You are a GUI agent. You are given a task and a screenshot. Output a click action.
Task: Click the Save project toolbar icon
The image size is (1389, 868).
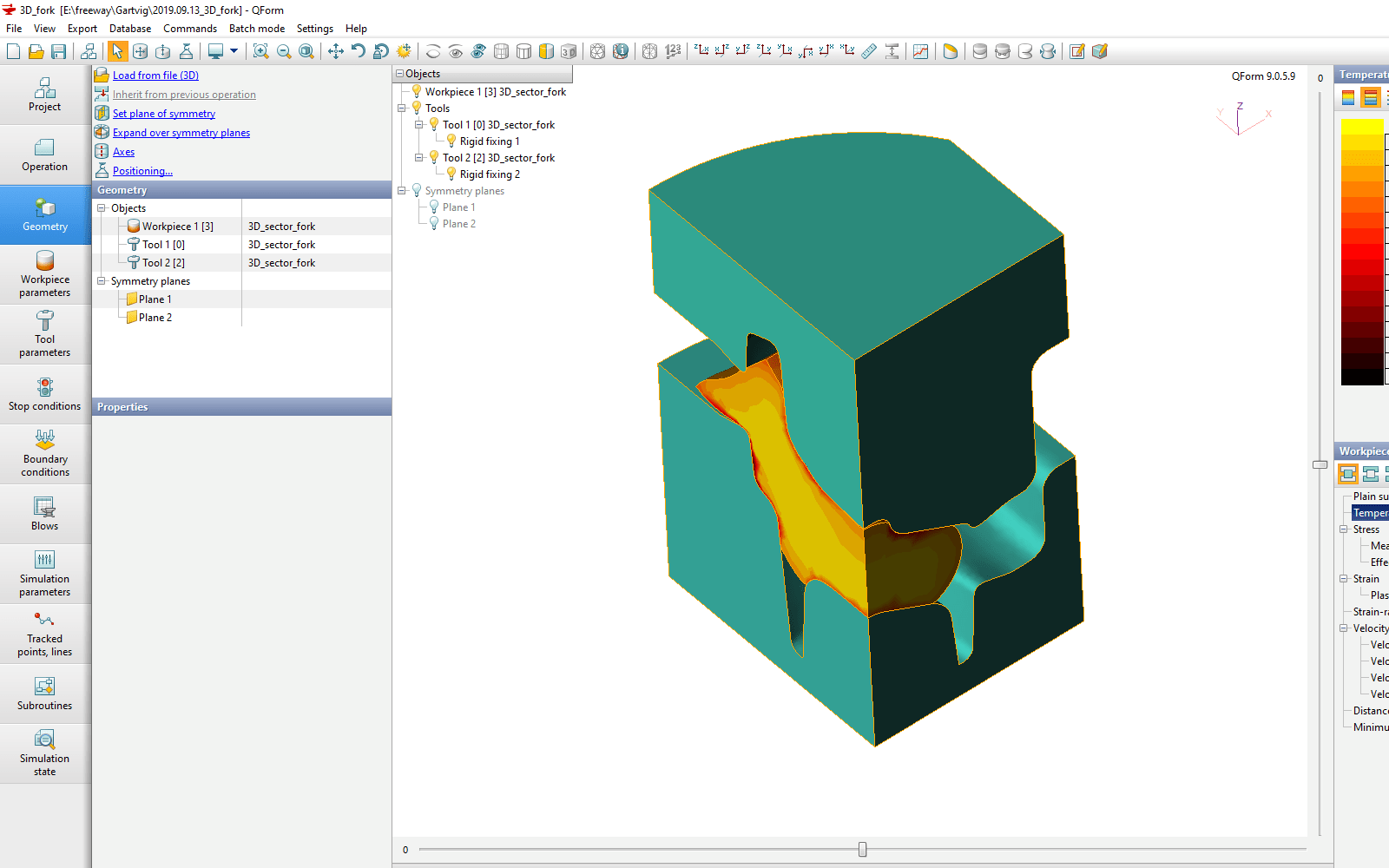(x=59, y=52)
